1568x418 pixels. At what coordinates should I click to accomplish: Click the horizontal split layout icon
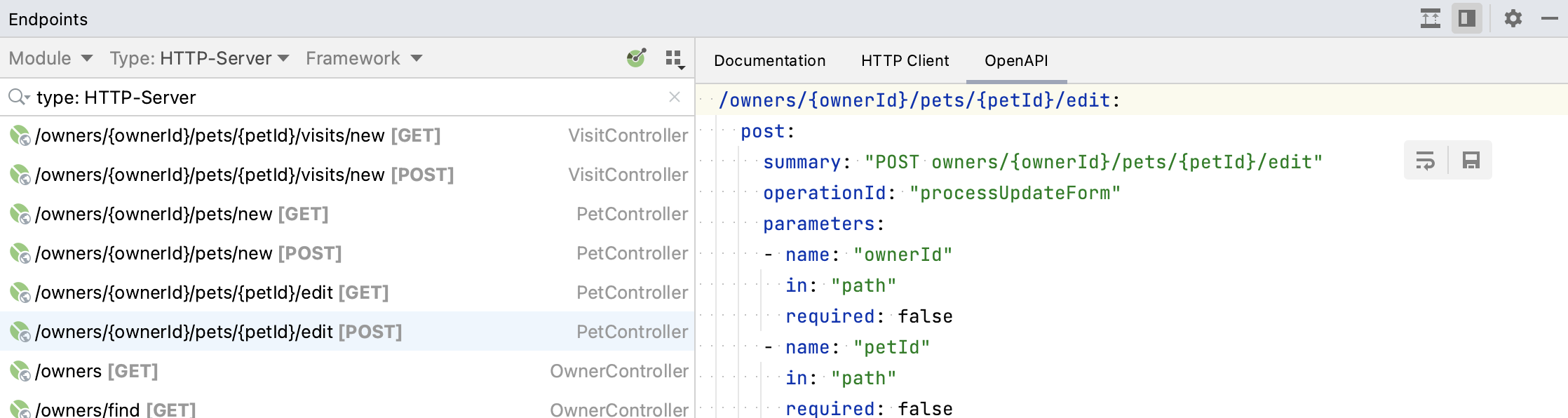pos(1431,18)
